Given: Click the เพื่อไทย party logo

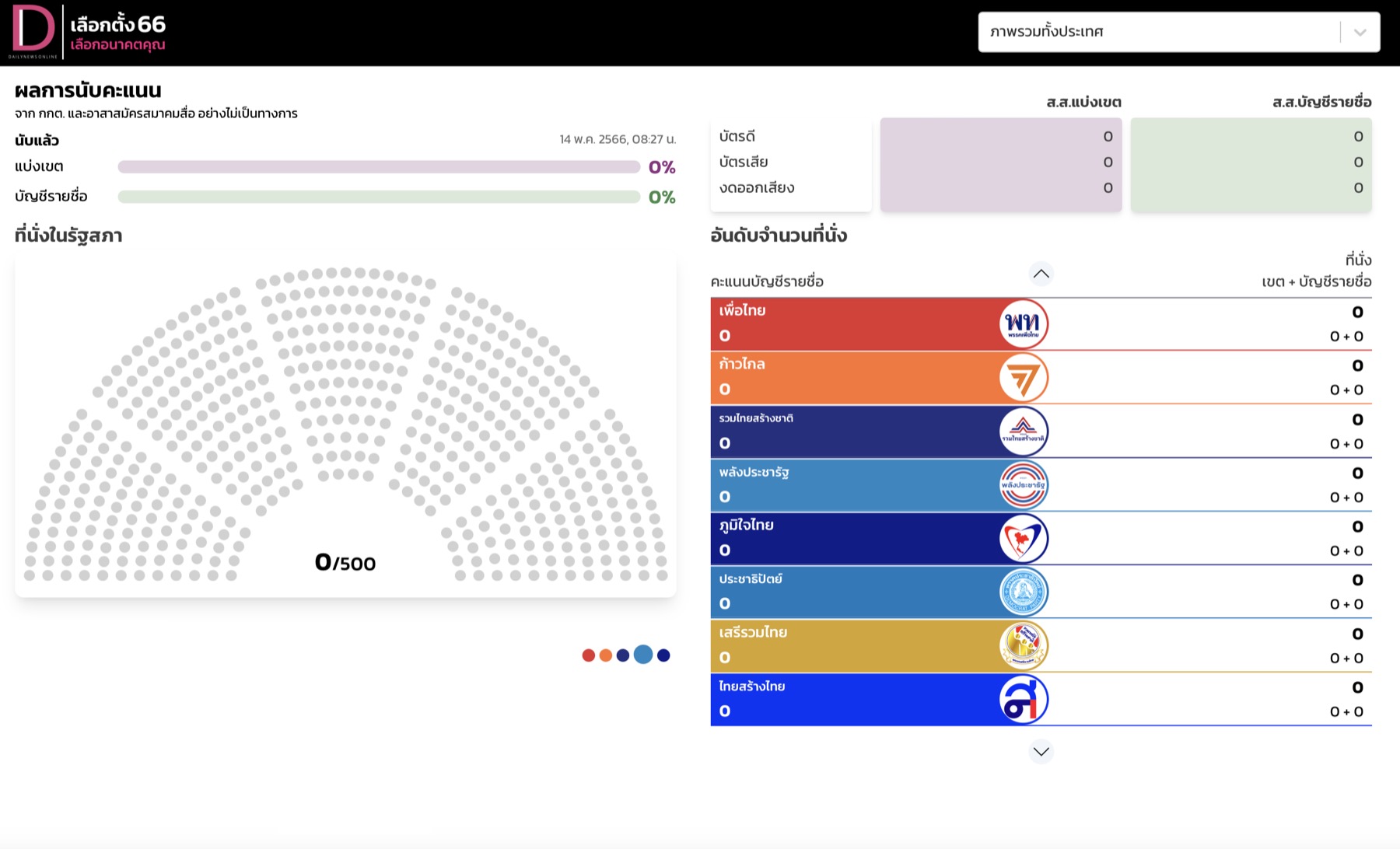Looking at the screenshot, I should [1024, 323].
